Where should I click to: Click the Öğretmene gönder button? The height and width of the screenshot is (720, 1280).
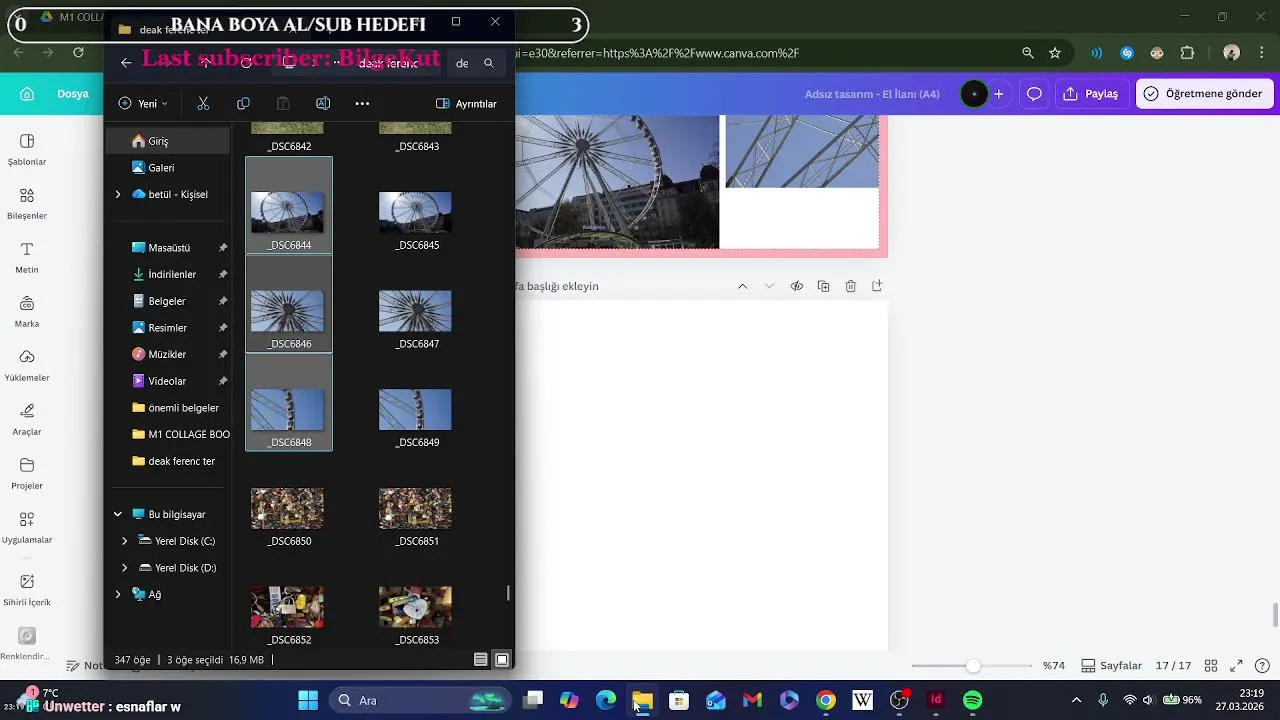(1204, 94)
